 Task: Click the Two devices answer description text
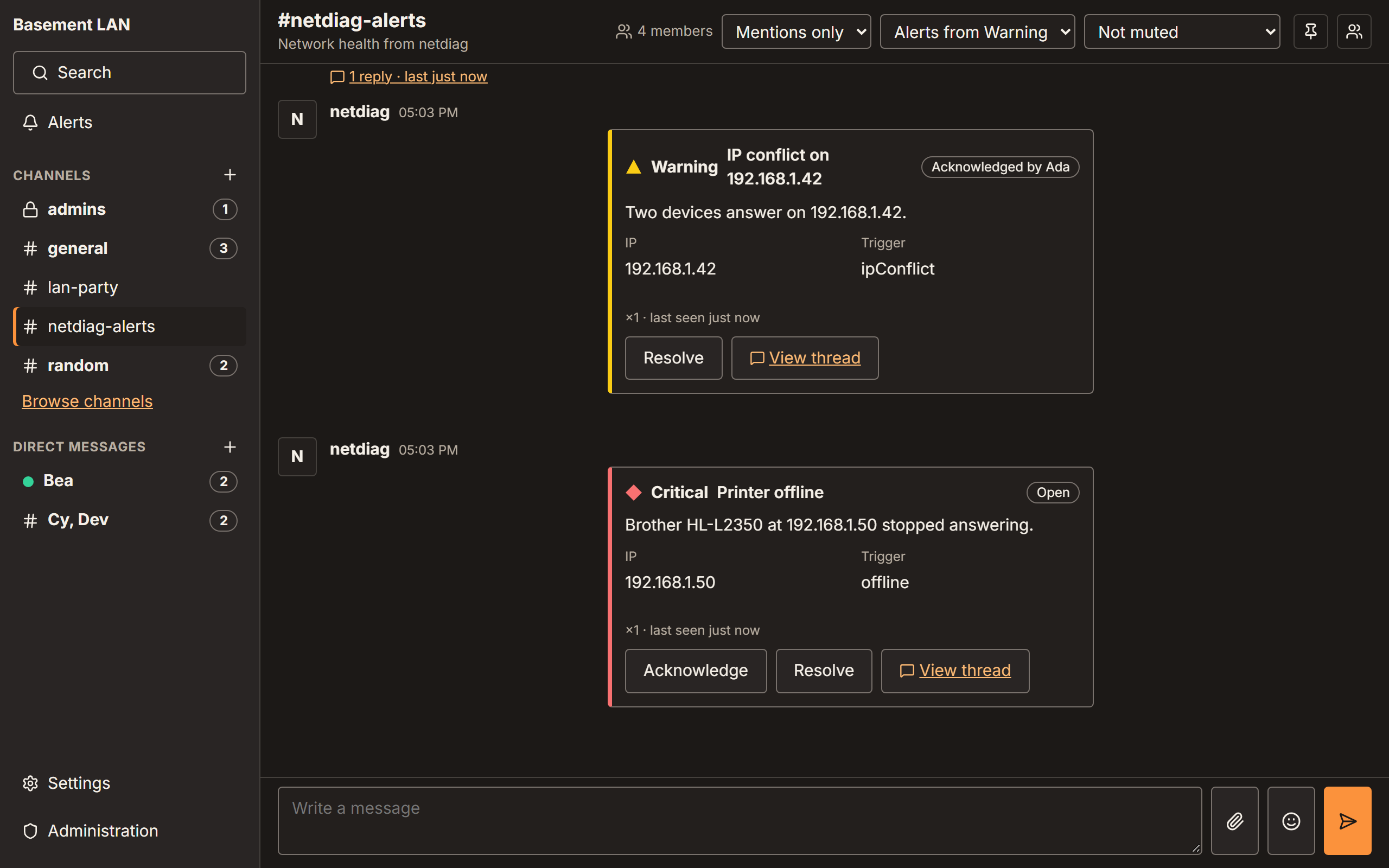(x=766, y=213)
